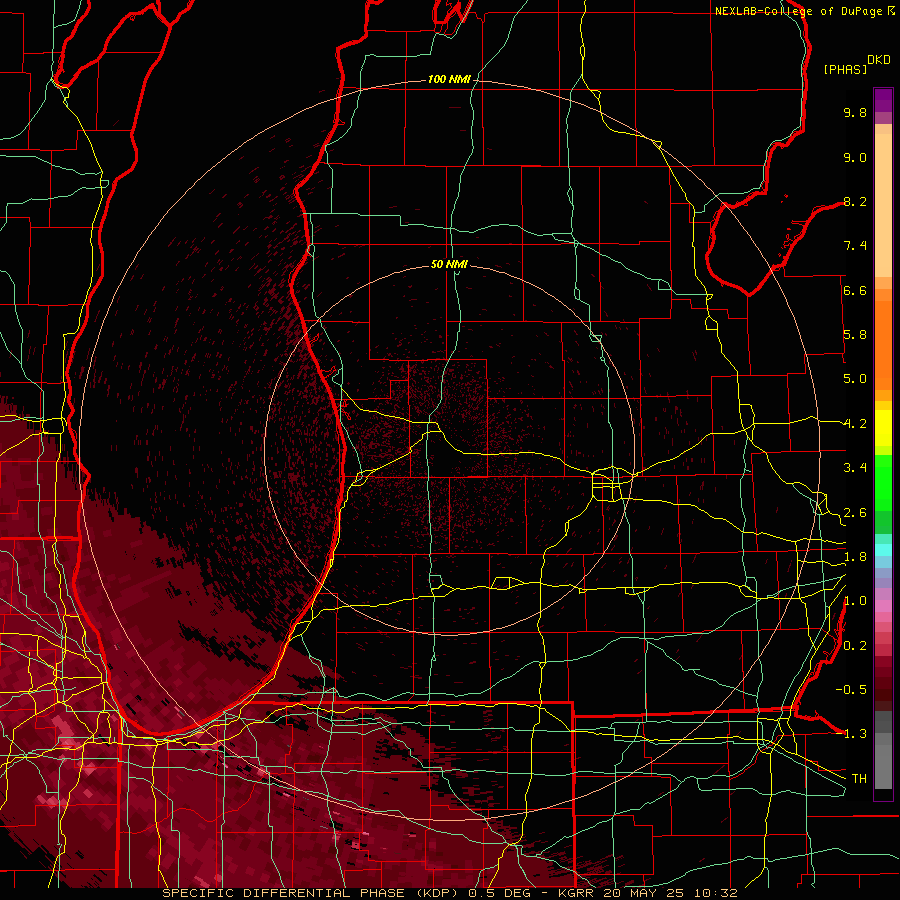Pick the pink segment of the color bar
This screenshot has width=900, height=900.
pos(883,606)
